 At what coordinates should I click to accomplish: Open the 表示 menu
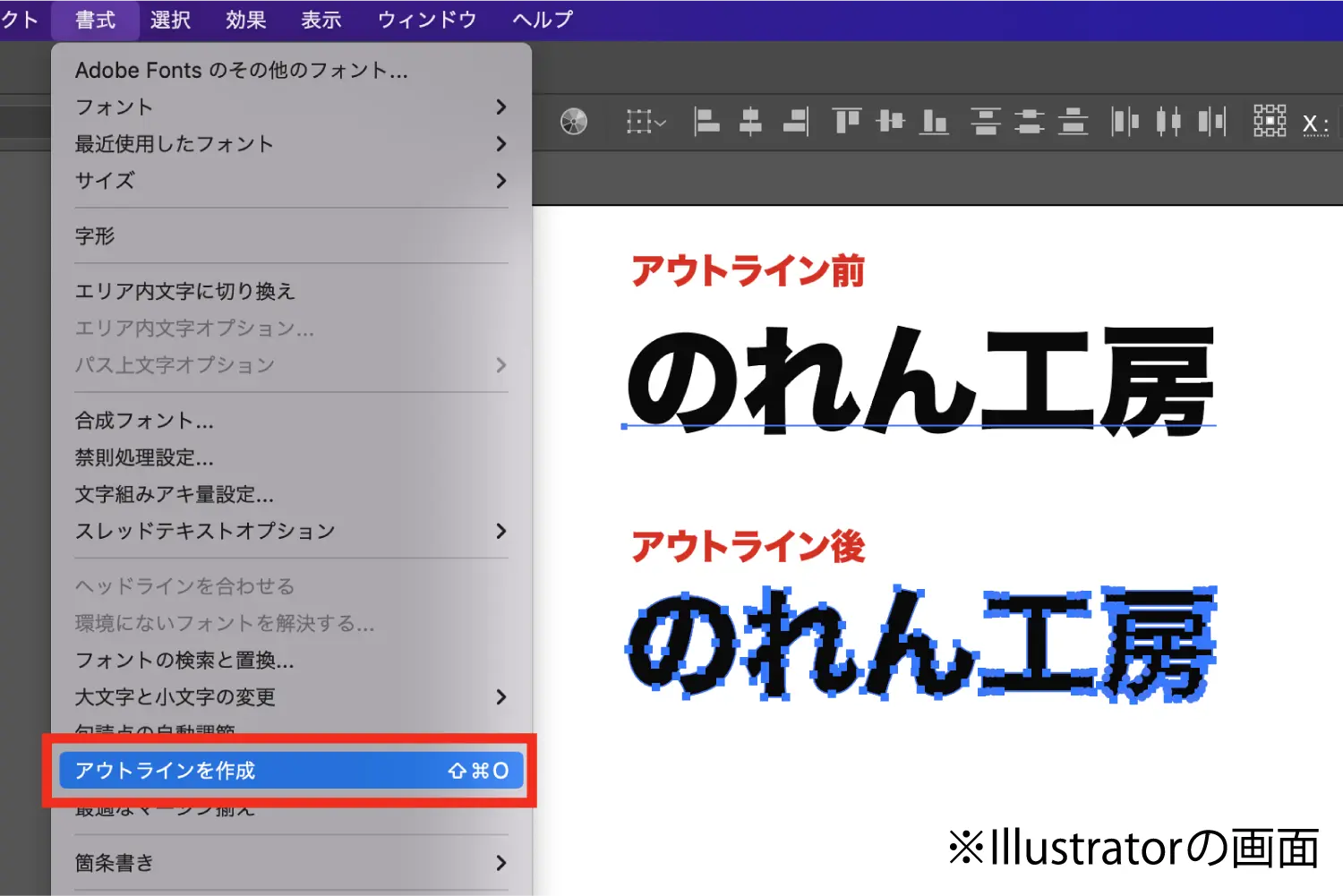(321, 20)
